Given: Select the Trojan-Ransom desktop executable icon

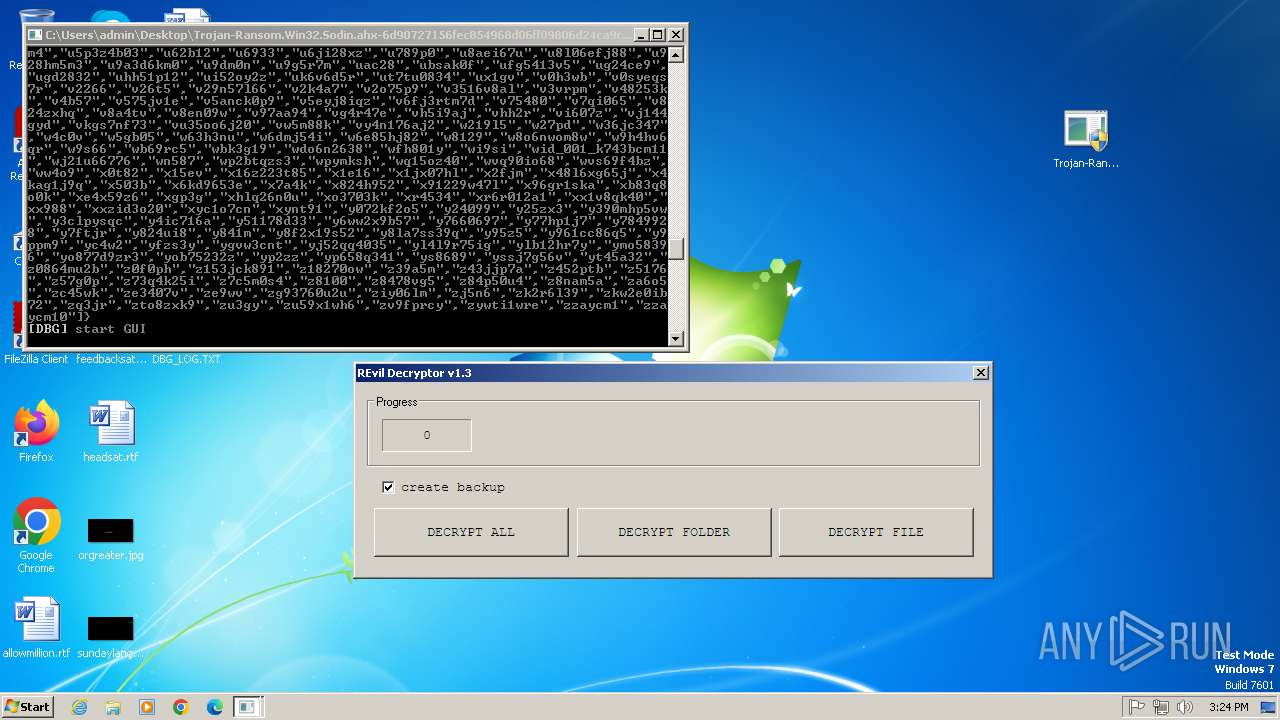Looking at the screenshot, I should (x=1086, y=140).
